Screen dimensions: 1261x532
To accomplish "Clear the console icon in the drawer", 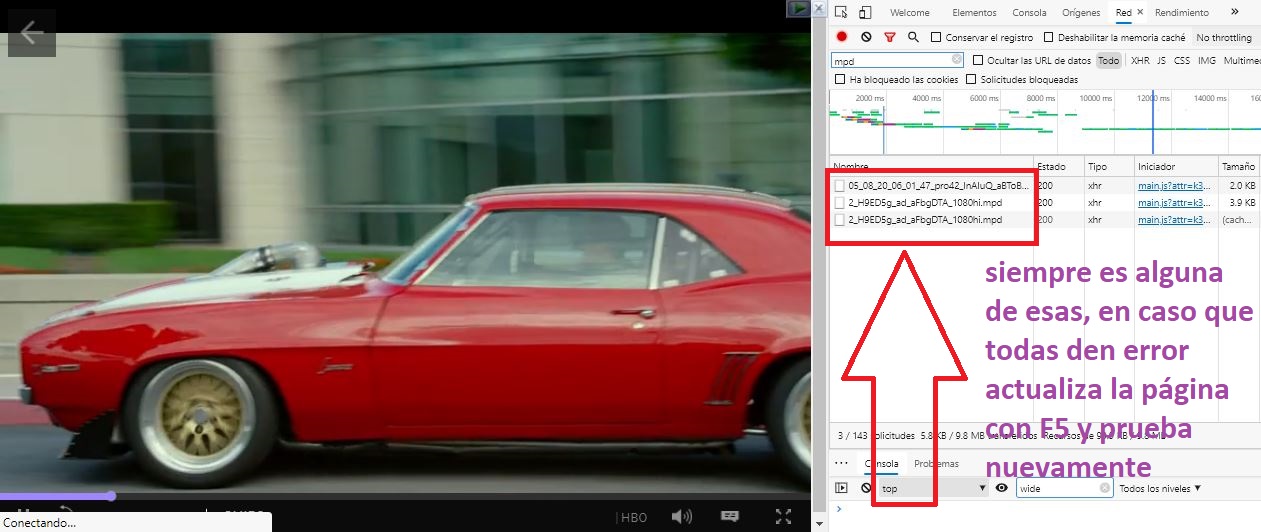I will [867, 488].
